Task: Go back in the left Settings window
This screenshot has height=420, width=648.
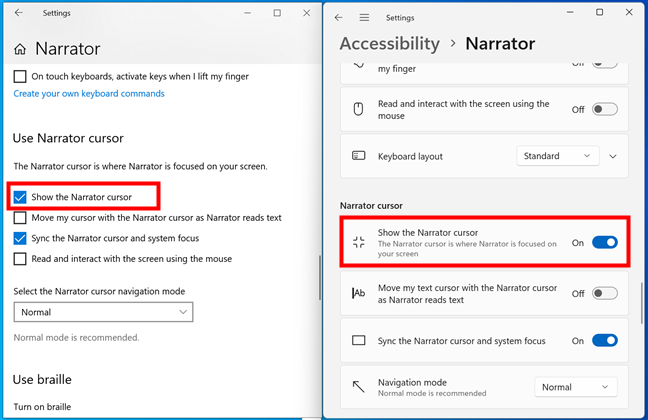Action: coord(19,13)
